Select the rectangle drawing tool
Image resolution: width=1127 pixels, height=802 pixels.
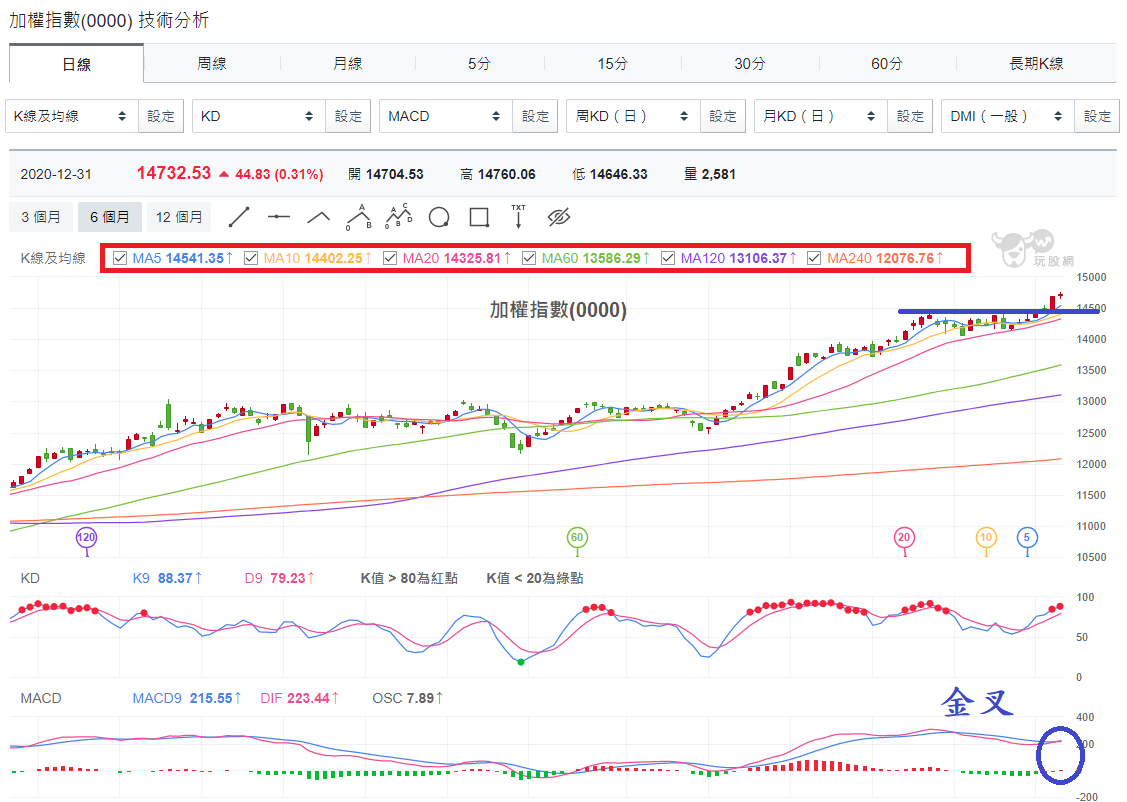coord(479,217)
